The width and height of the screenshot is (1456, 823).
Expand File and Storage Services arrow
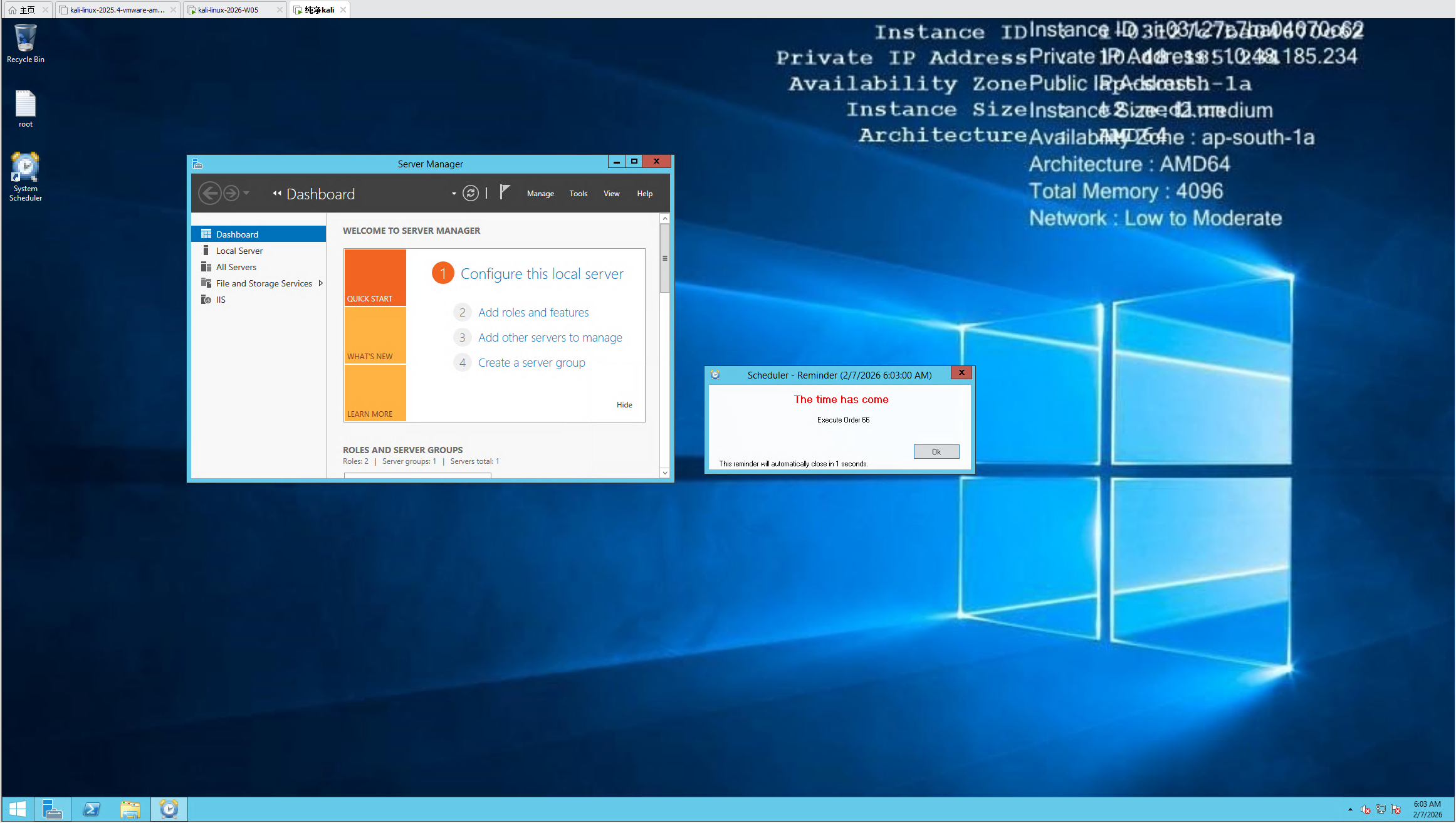coord(320,283)
